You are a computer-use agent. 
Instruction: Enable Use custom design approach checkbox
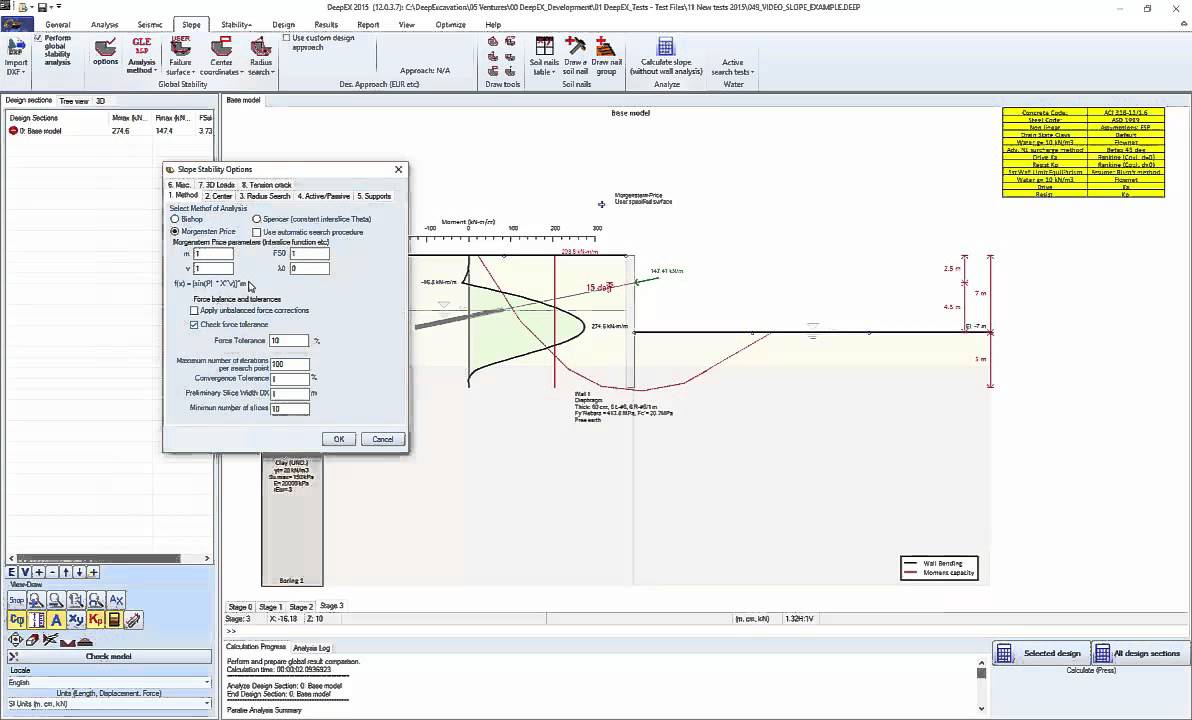click(287, 37)
